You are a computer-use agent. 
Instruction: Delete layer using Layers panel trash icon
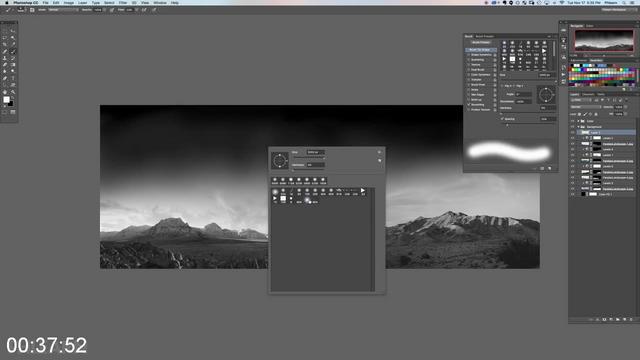tap(631, 320)
